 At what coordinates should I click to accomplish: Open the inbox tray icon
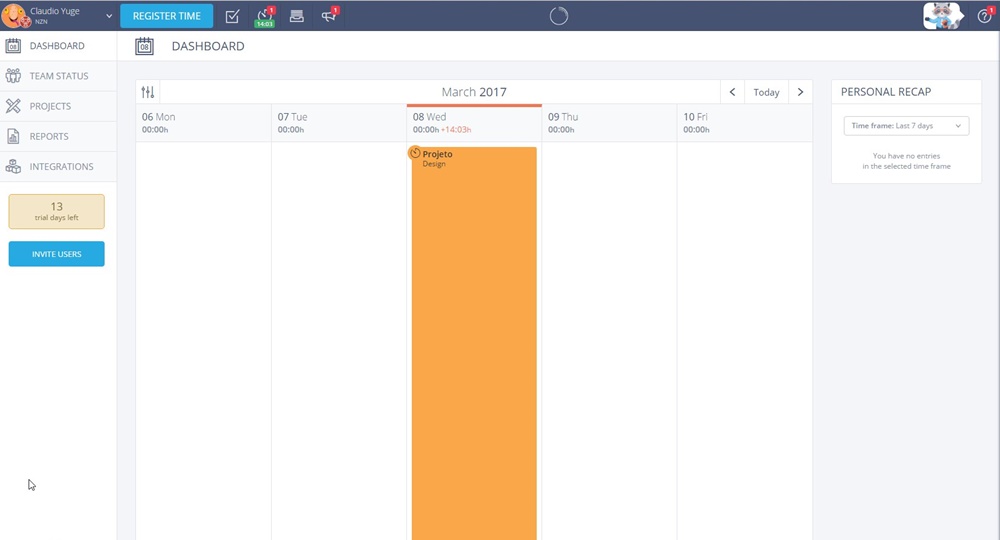pos(296,16)
